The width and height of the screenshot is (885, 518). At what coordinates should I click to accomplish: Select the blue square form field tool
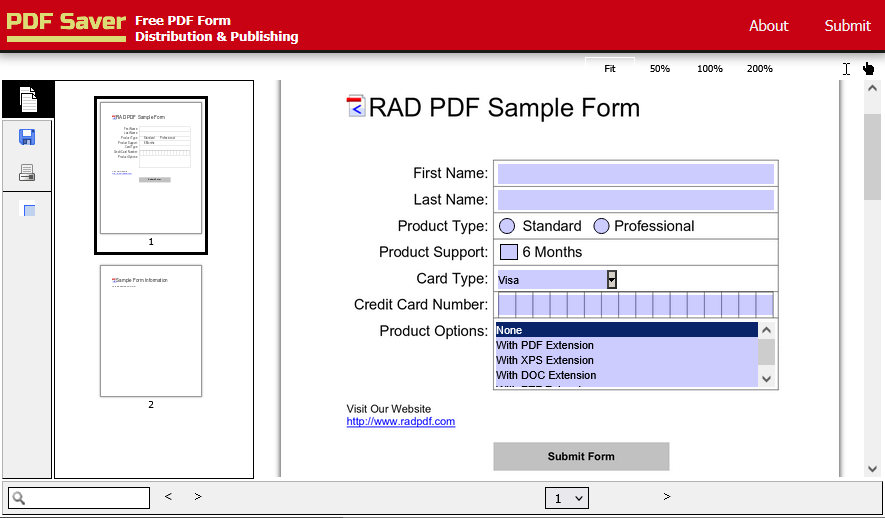(x=27, y=209)
